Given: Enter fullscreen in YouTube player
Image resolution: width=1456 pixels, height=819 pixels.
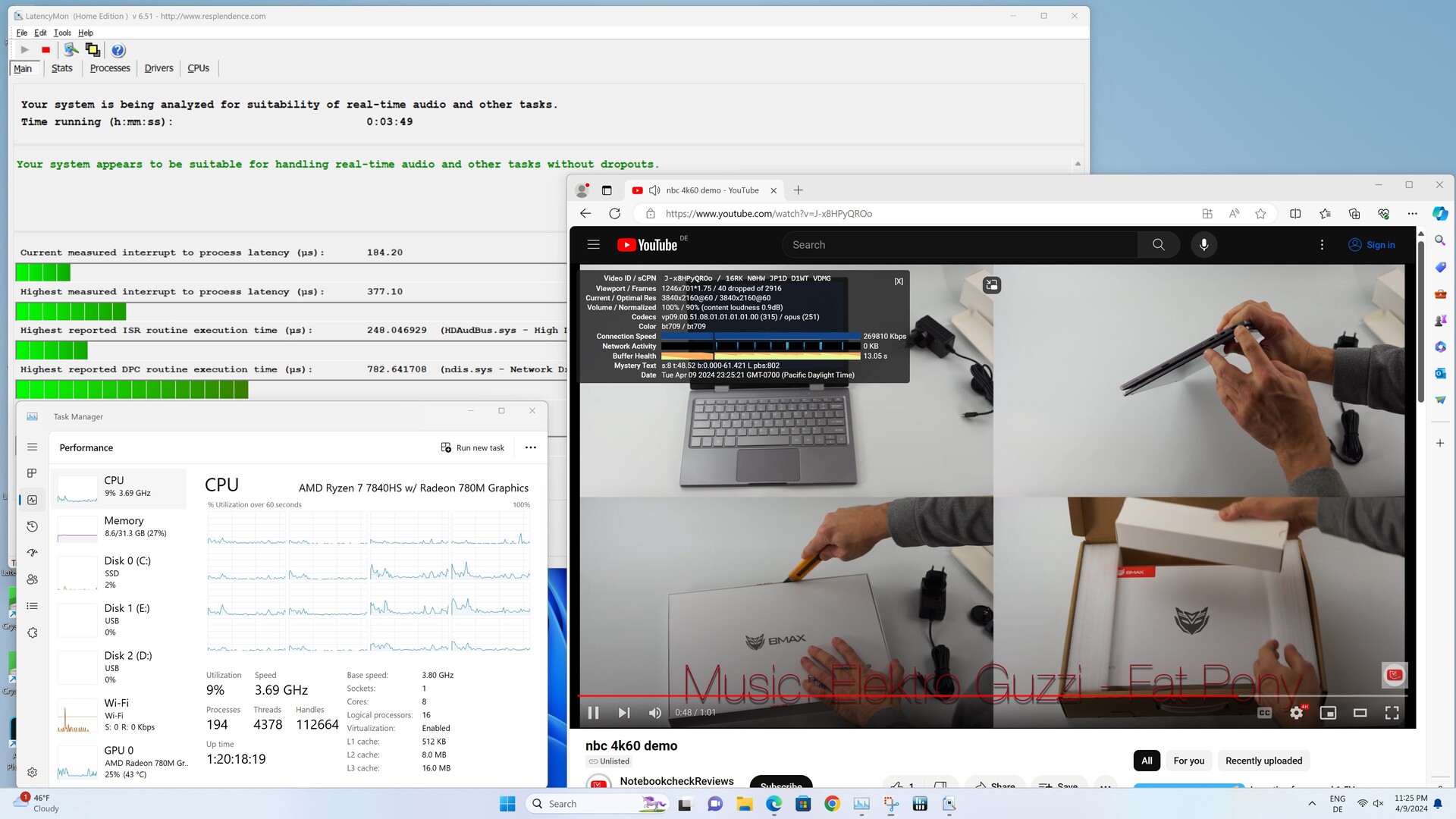Looking at the screenshot, I should coord(1392,713).
